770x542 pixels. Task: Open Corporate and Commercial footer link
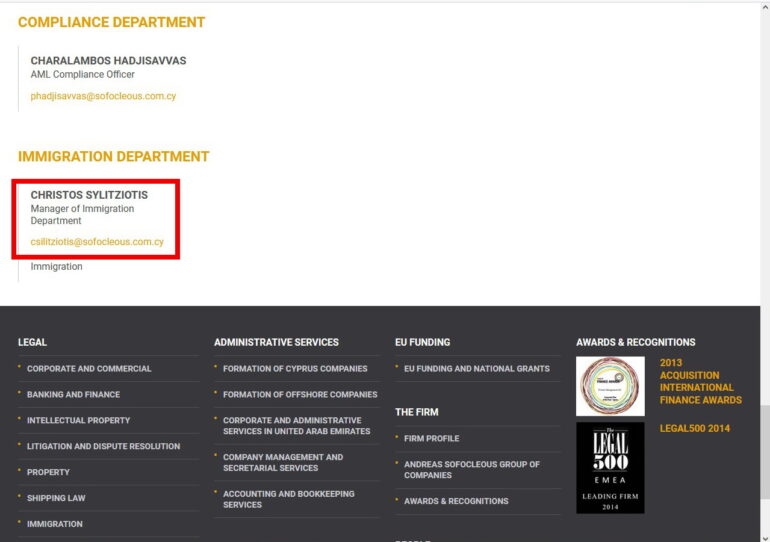click(89, 369)
